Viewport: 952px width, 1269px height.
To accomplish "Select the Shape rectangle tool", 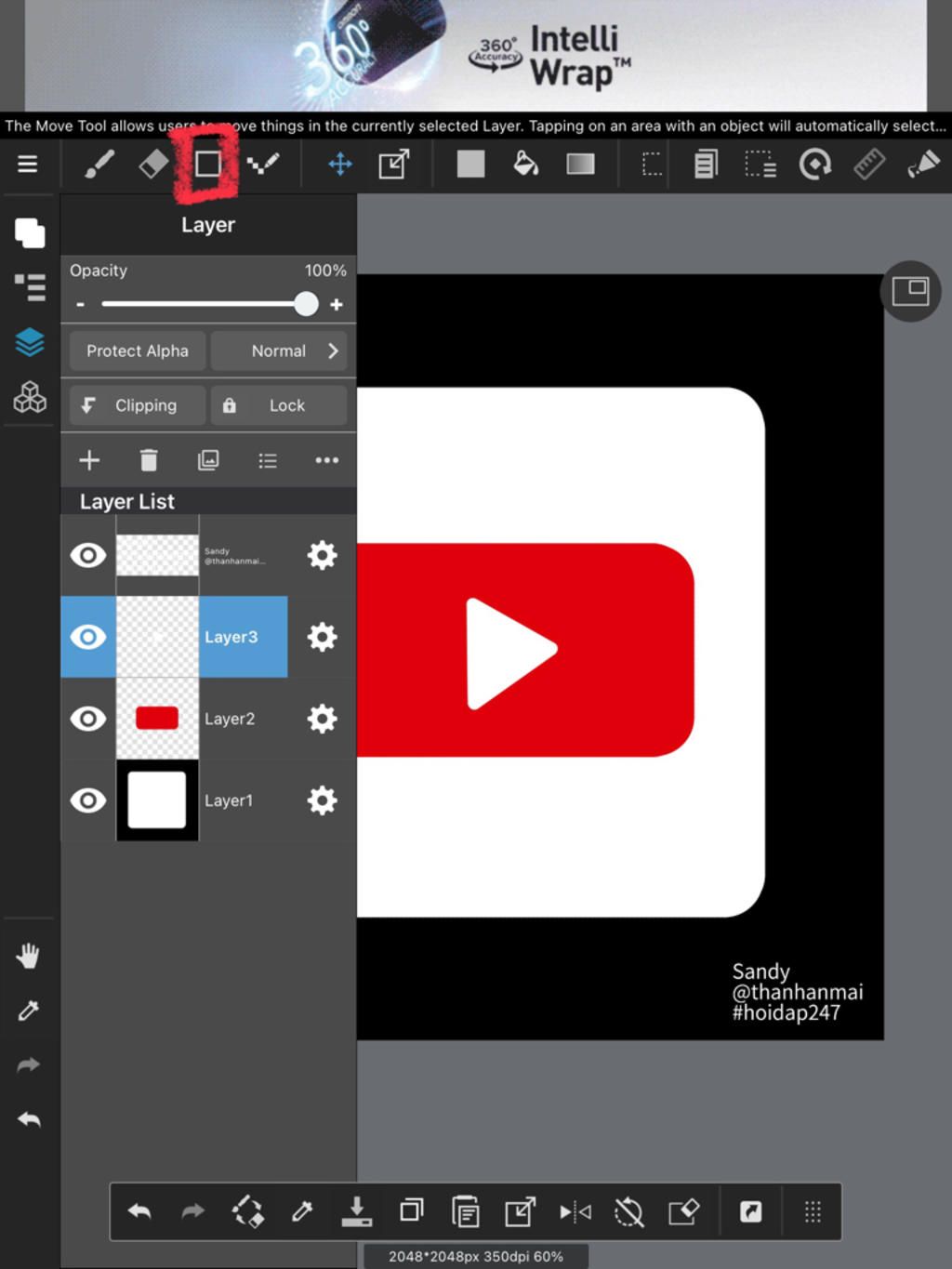I will point(207,165).
